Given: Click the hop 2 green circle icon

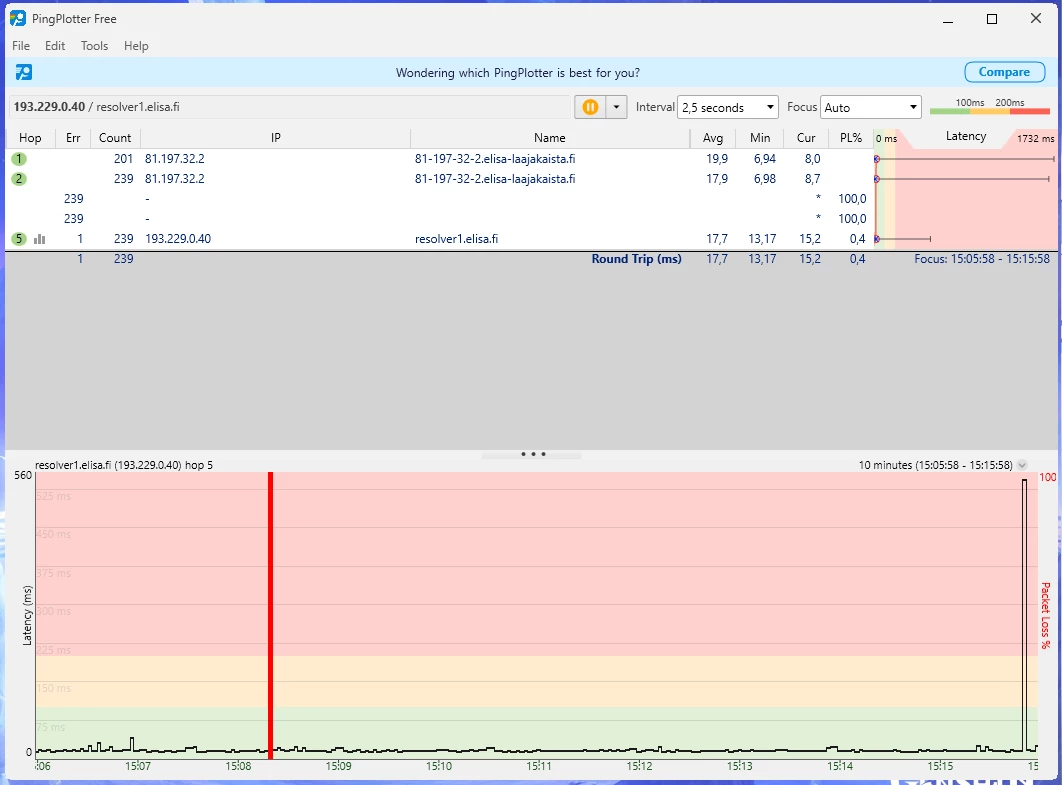Looking at the screenshot, I should point(19,179).
